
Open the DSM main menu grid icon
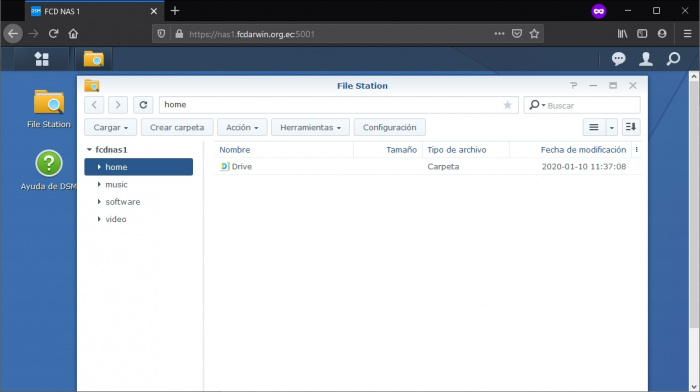point(42,59)
